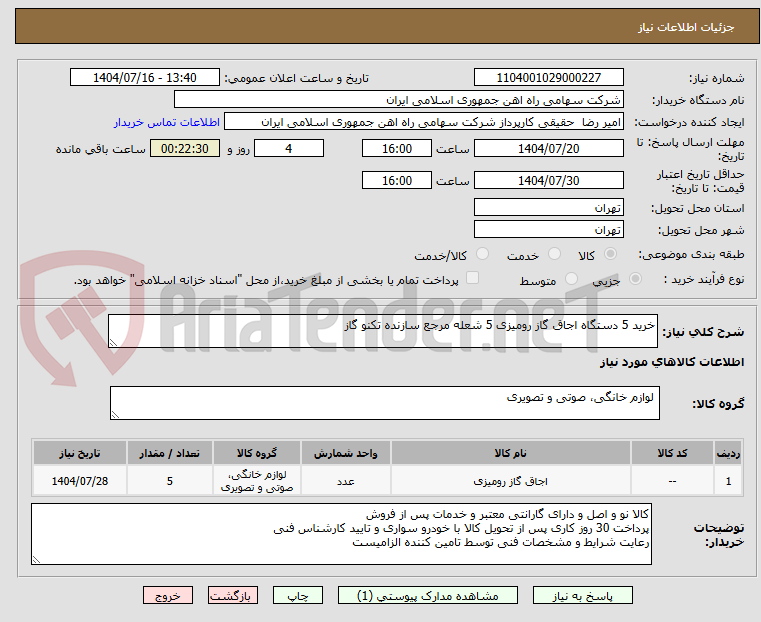Click the announcement date 1404/07/16 field

[x=145, y=78]
